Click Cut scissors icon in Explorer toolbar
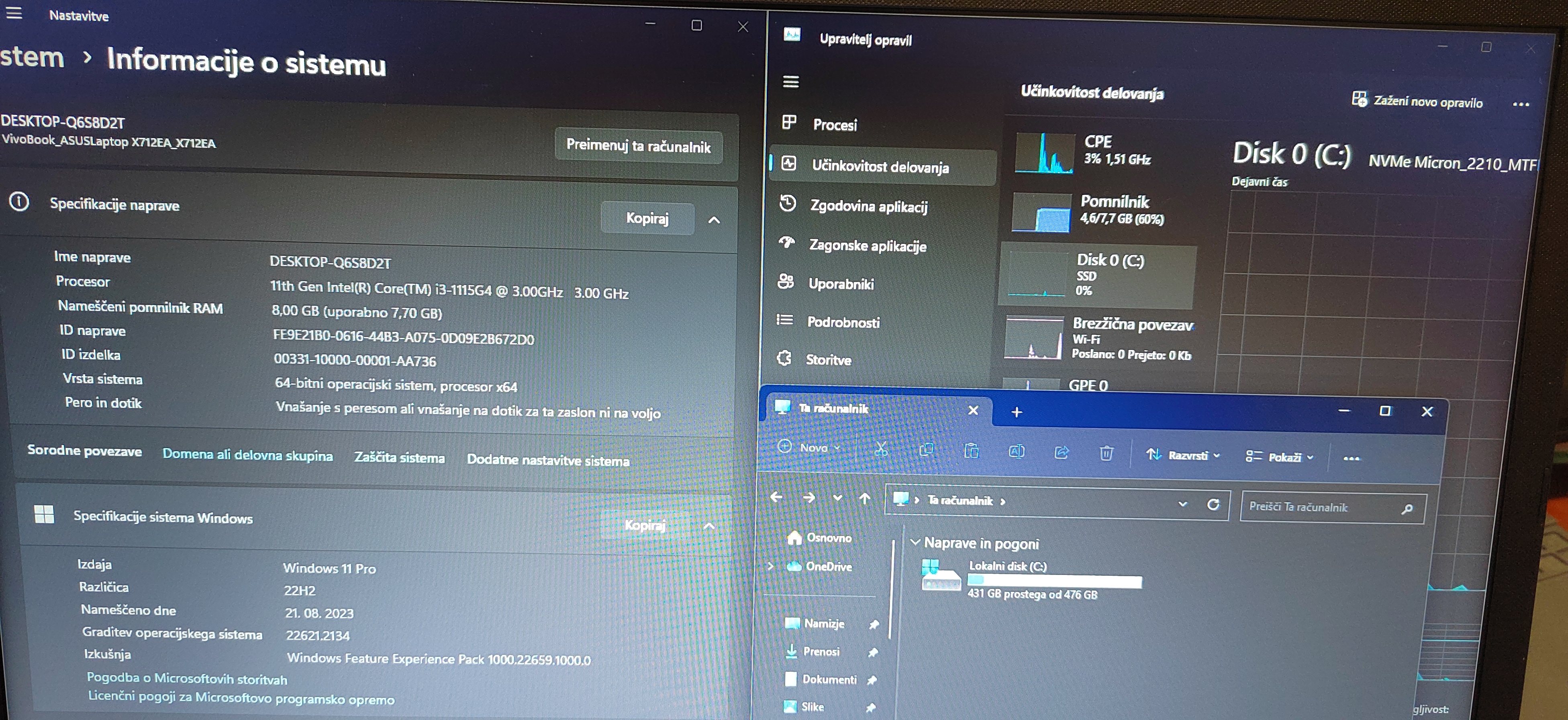Image resolution: width=1568 pixels, height=720 pixels. click(x=881, y=450)
